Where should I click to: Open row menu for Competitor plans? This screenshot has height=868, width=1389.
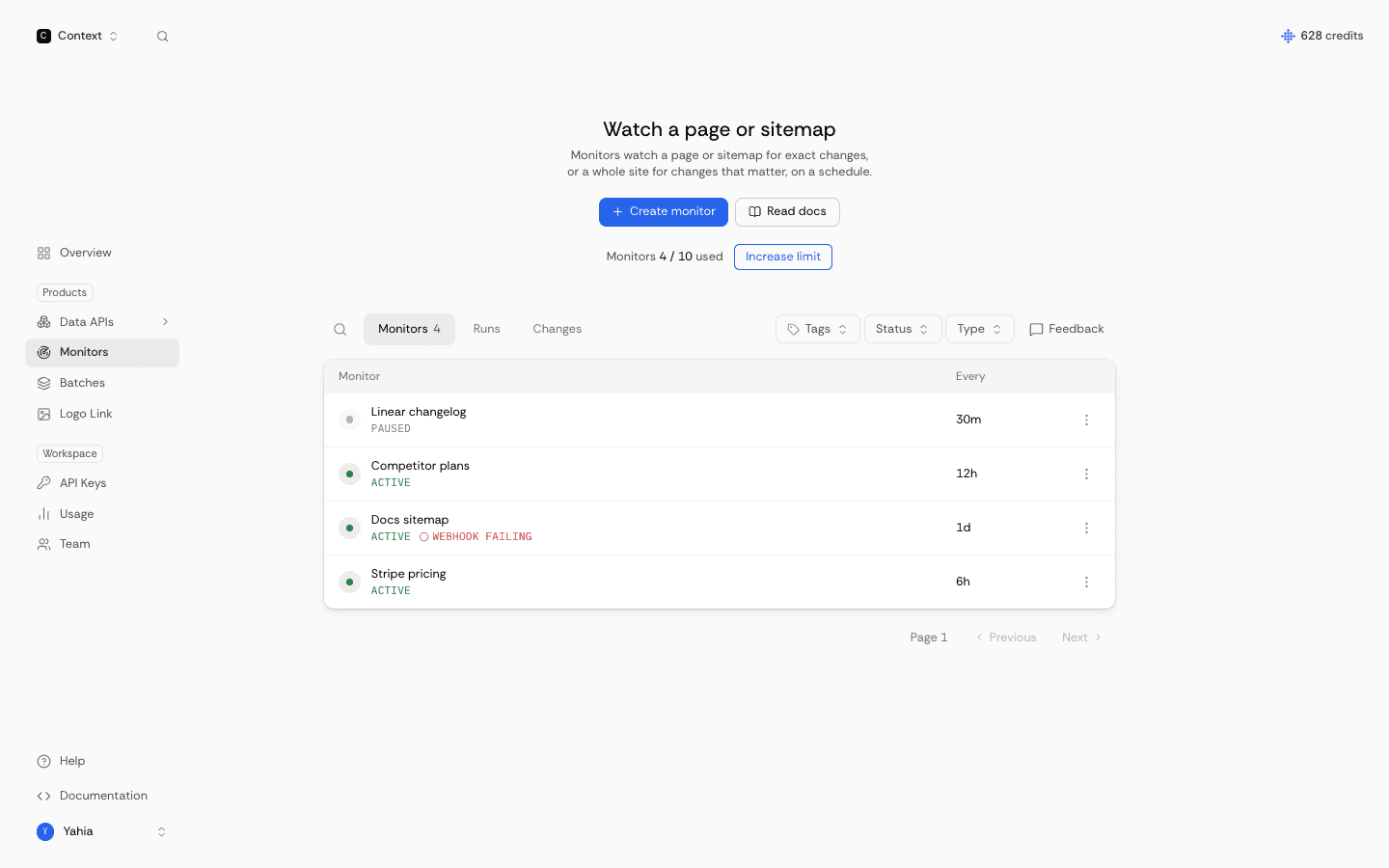(x=1086, y=475)
